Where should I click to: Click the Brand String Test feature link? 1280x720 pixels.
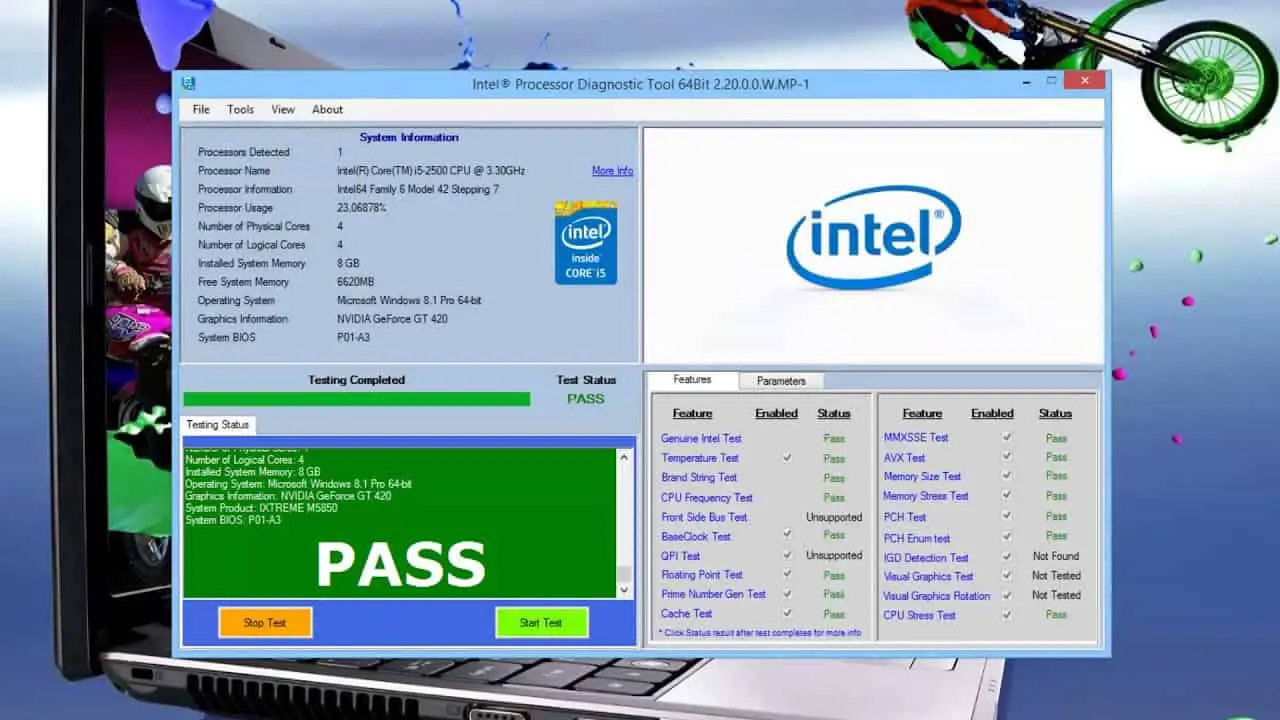click(x=699, y=477)
